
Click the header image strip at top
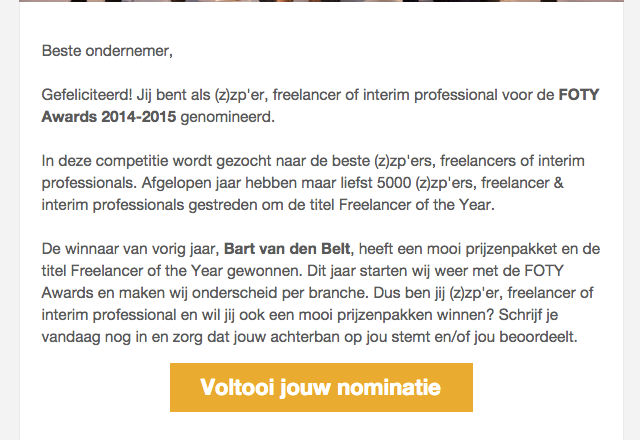tap(320, 3)
